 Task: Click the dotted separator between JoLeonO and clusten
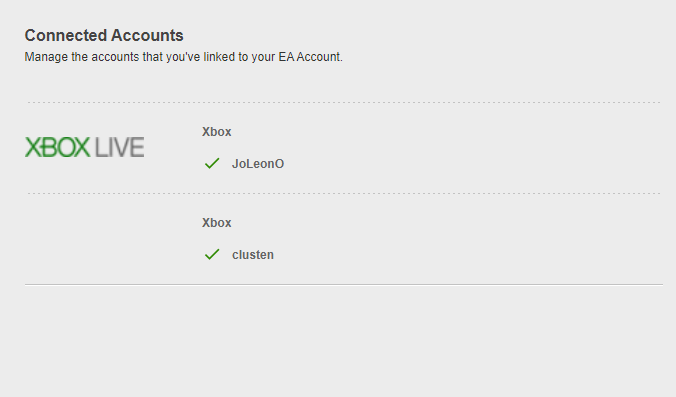coord(344,194)
